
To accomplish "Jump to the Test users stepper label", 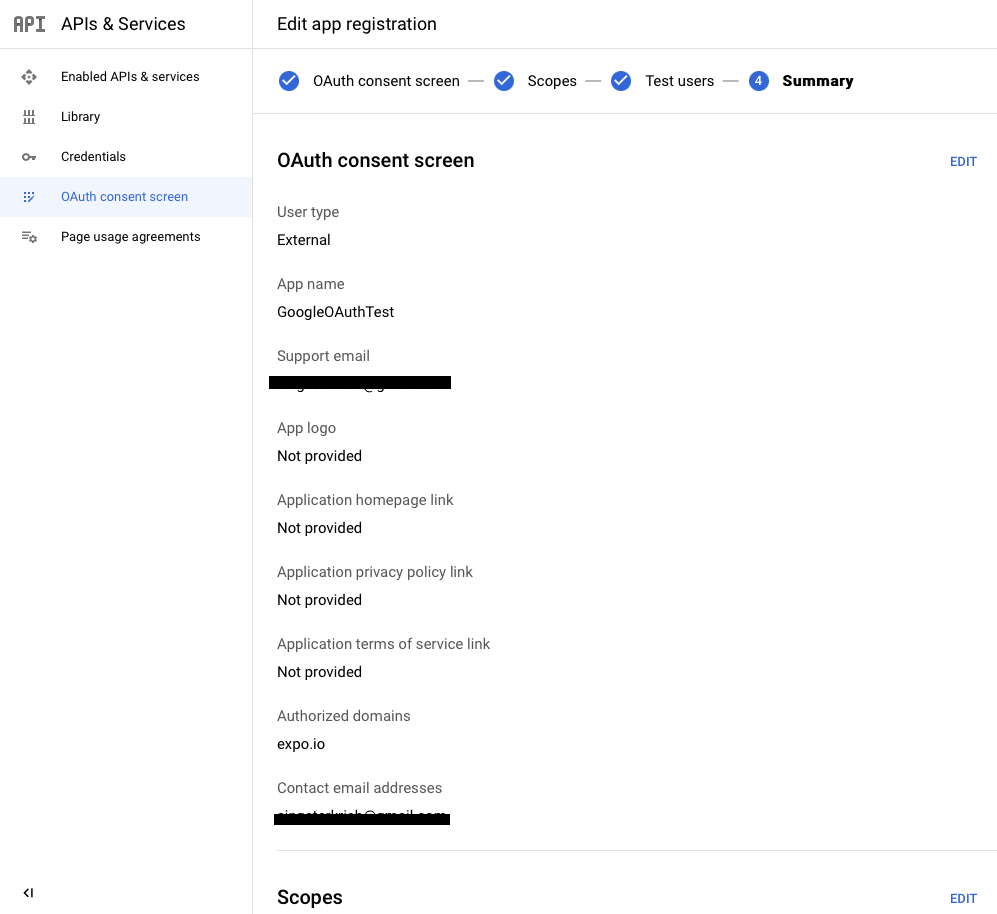I will click(679, 81).
